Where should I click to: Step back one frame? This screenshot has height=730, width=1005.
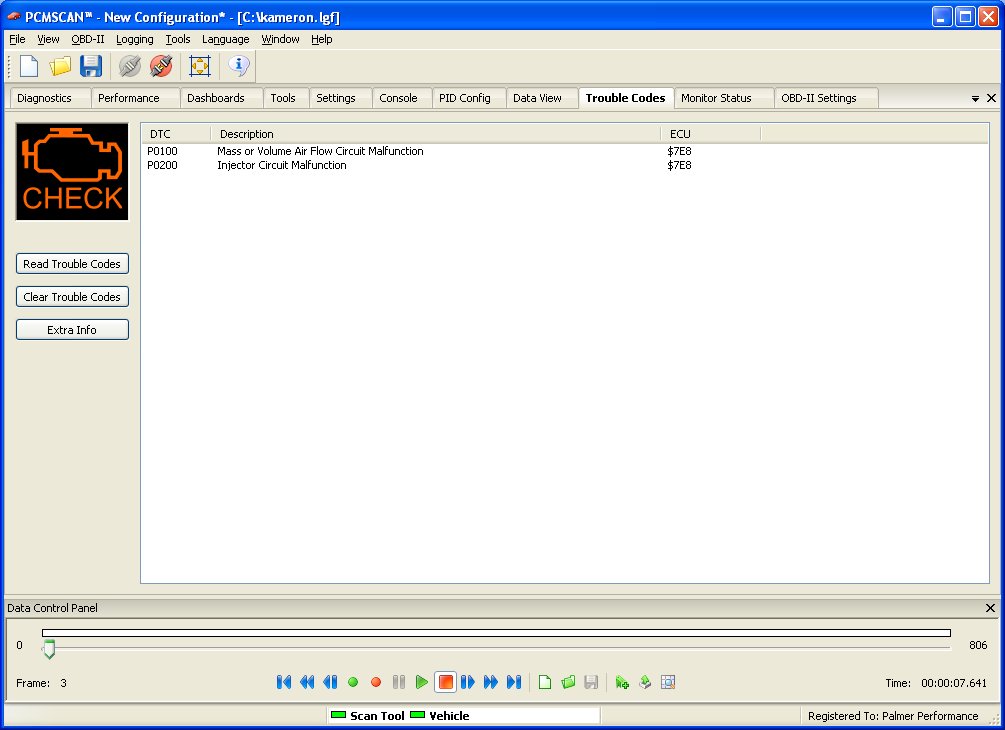330,682
